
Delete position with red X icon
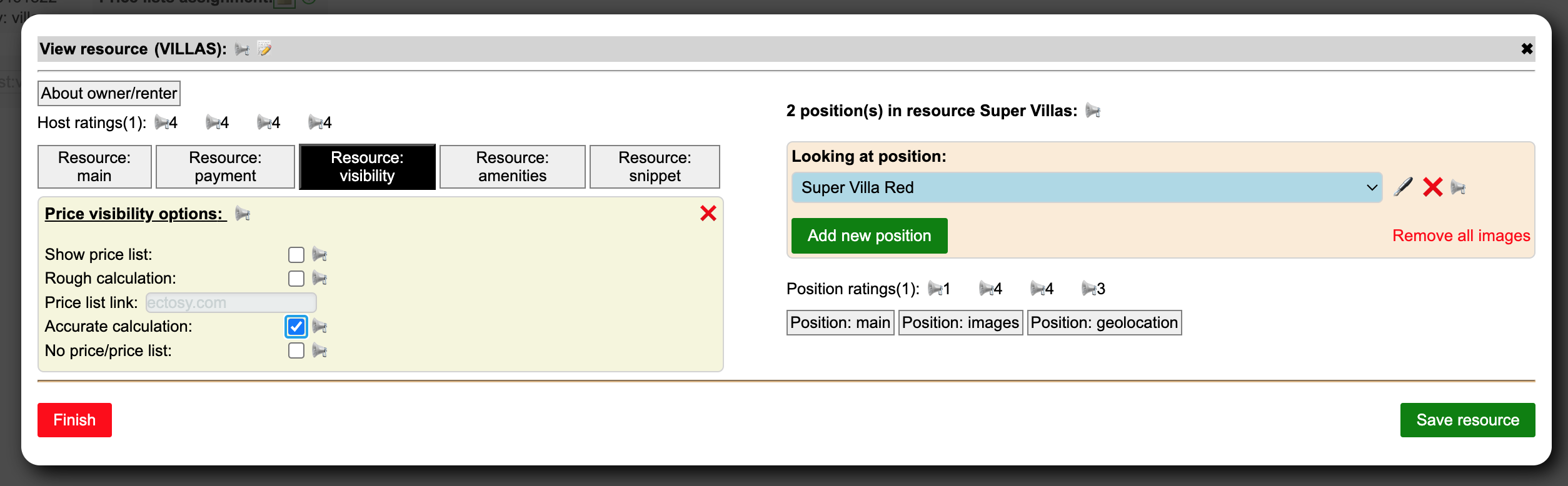(1432, 187)
